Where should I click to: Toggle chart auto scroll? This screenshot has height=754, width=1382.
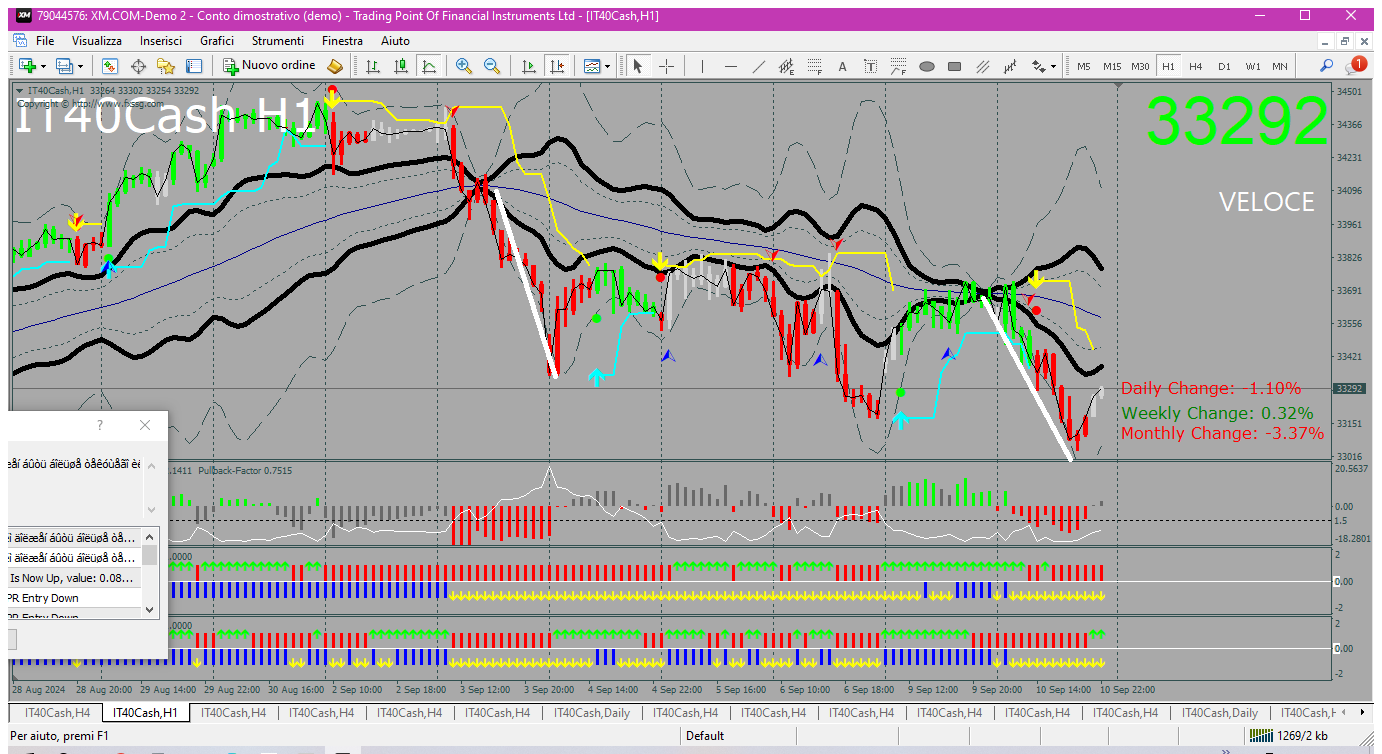(529, 66)
